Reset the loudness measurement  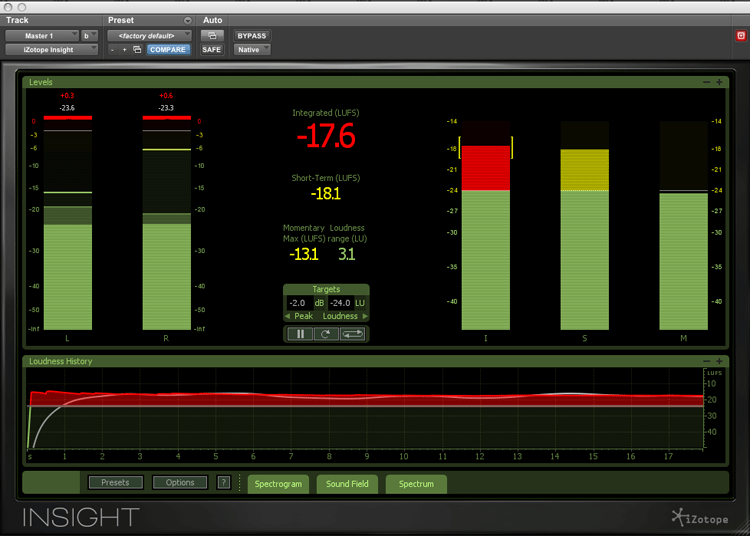point(326,334)
